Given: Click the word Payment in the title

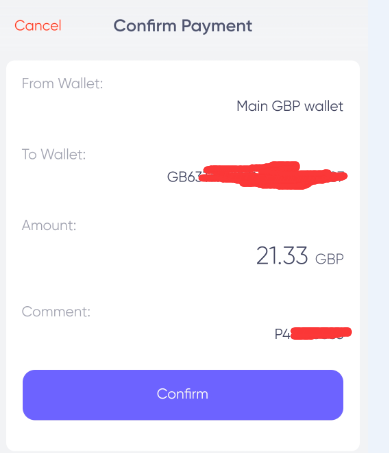Looking at the screenshot, I should pyautogui.click(x=217, y=26).
